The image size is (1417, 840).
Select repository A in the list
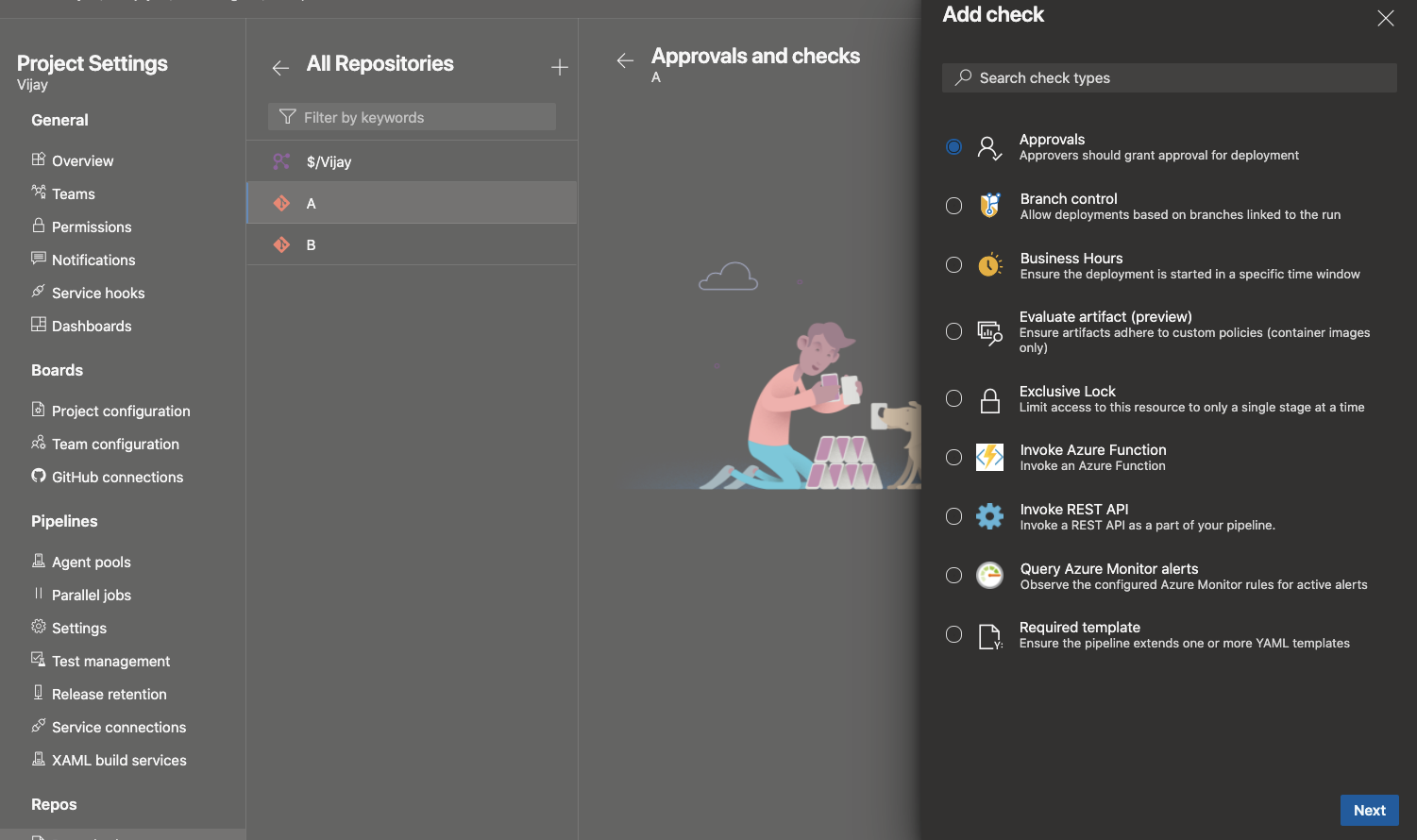pos(412,203)
